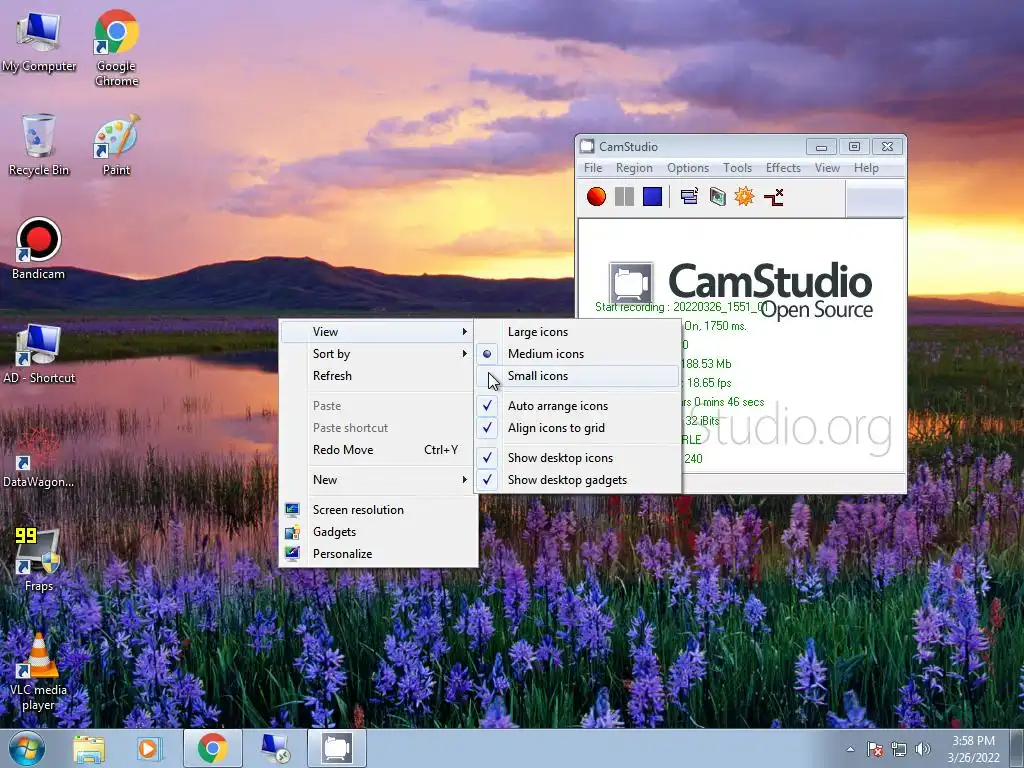The width and height of the screenshot is (1024, 768).
Task: Click the volume speaker tray icon
Action: pyautogui.click(x=922, y=749)
